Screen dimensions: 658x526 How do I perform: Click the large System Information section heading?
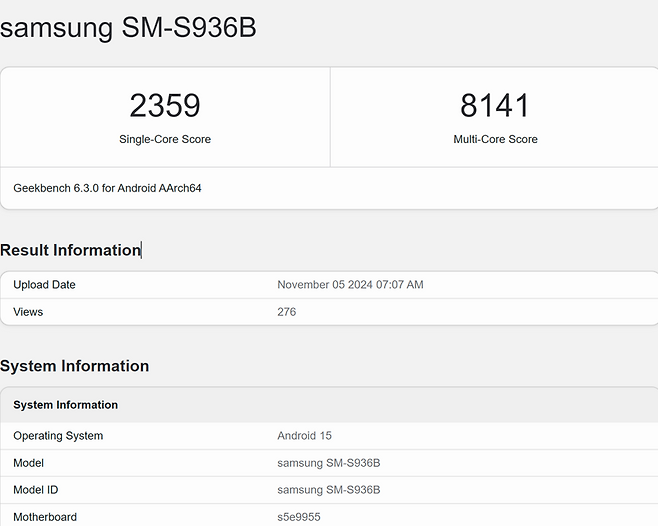pos(74,366)
